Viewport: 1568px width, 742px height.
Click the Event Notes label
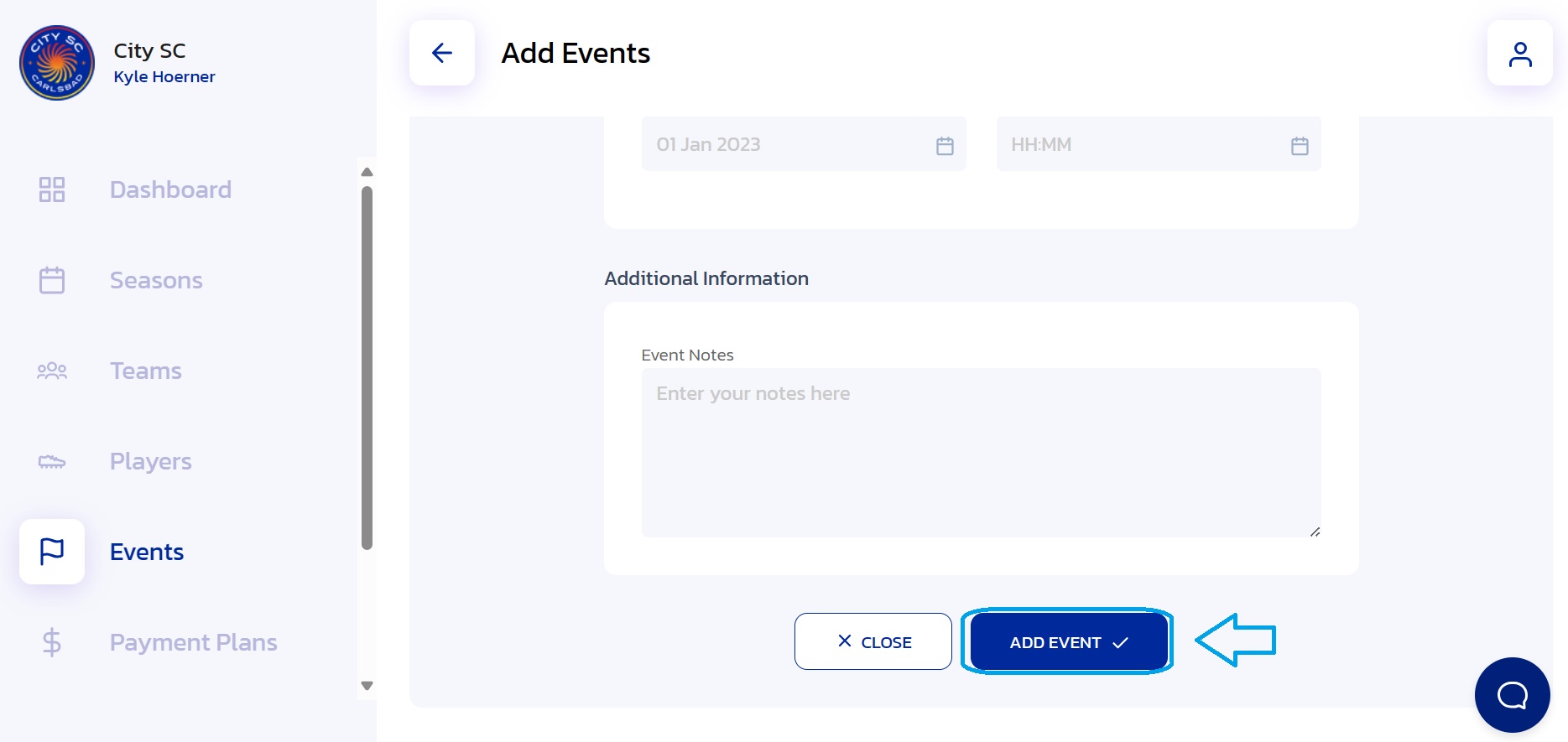(687, 355)
